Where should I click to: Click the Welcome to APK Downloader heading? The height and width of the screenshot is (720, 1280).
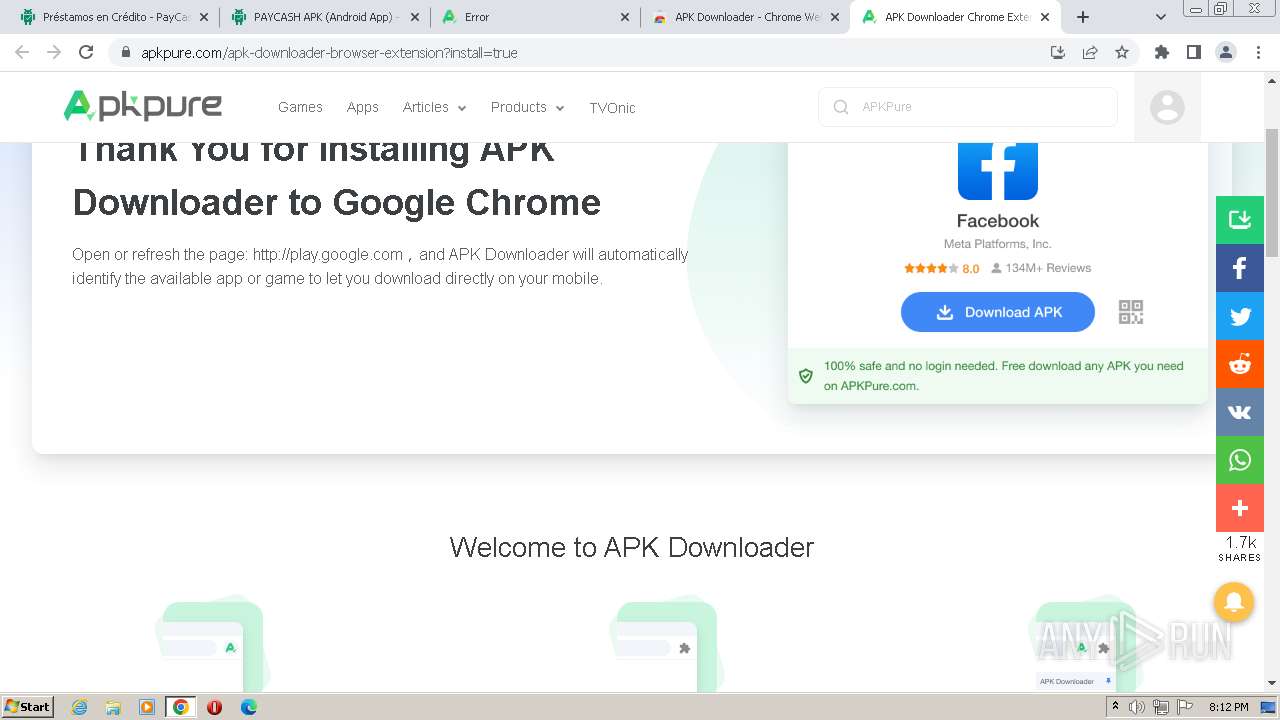(632, 547)
